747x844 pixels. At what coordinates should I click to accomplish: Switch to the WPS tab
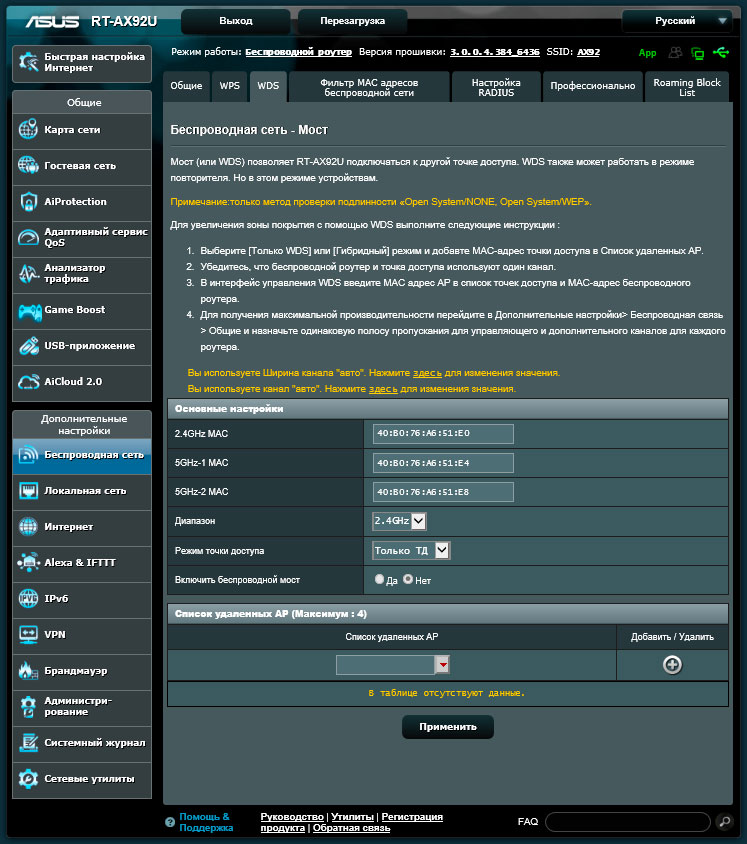[x=229, y=86]
